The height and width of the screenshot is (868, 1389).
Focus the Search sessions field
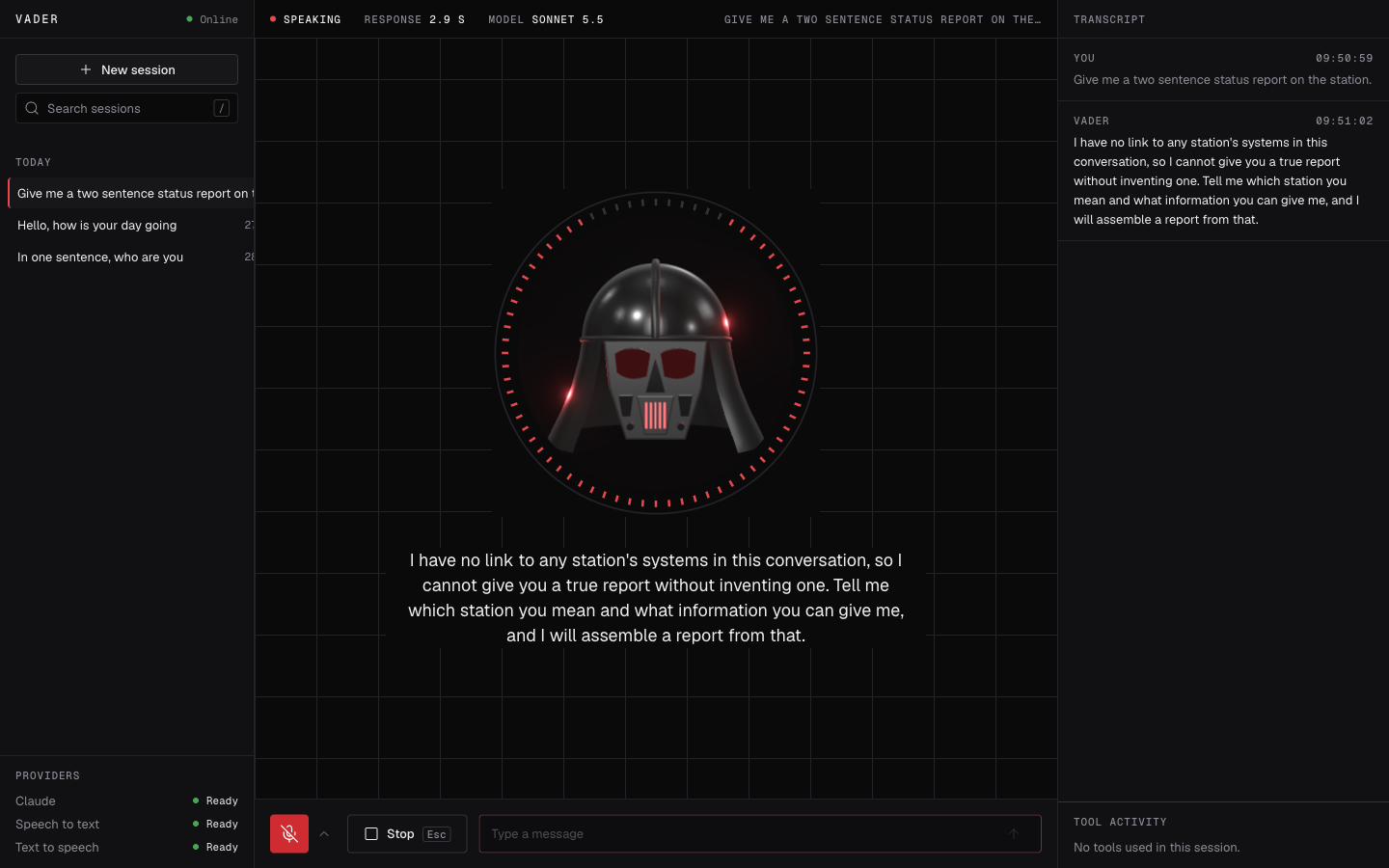tap(126, 108)
